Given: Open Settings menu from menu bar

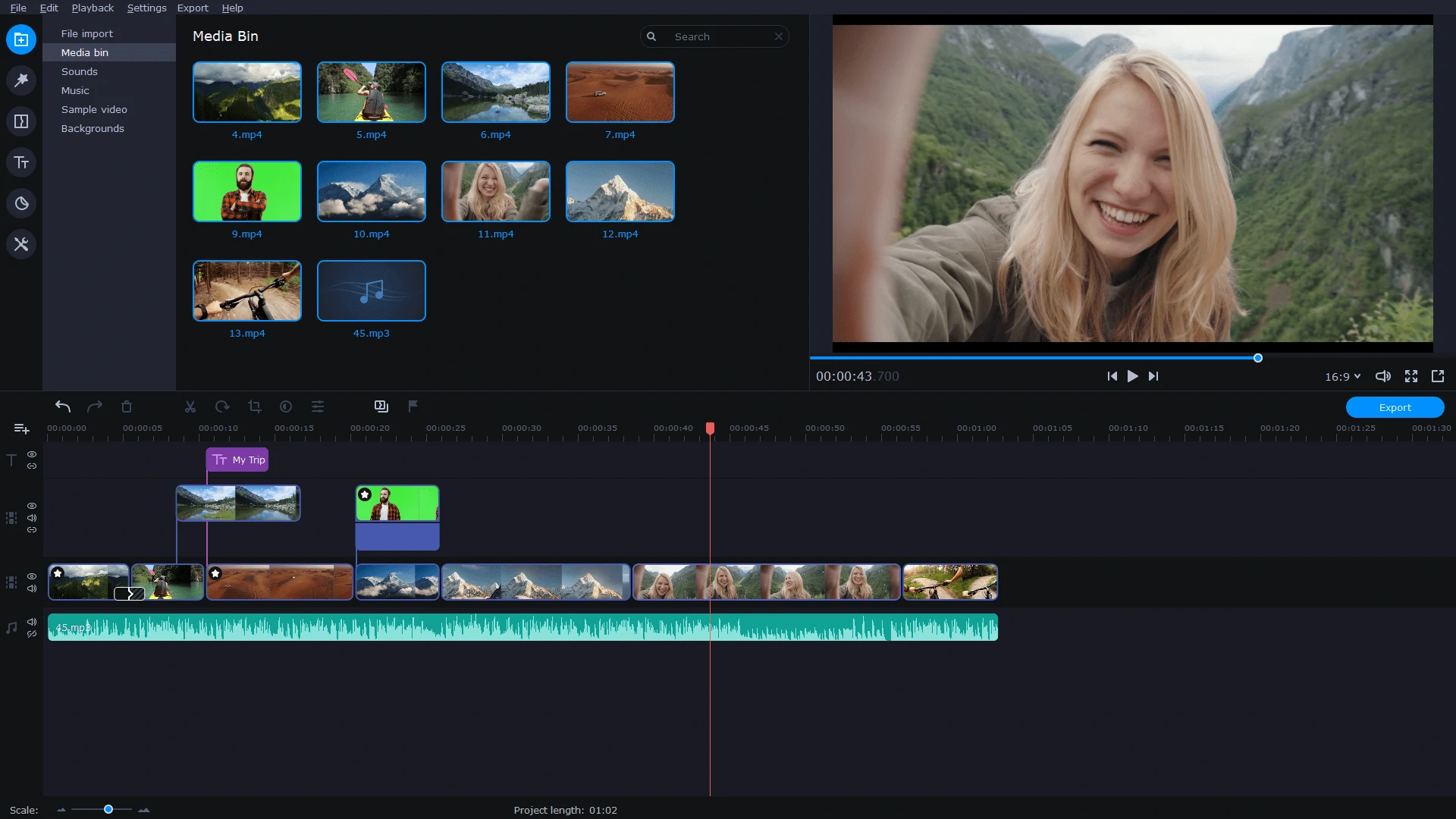Looking at the screenshot, I should click(146, 8).
